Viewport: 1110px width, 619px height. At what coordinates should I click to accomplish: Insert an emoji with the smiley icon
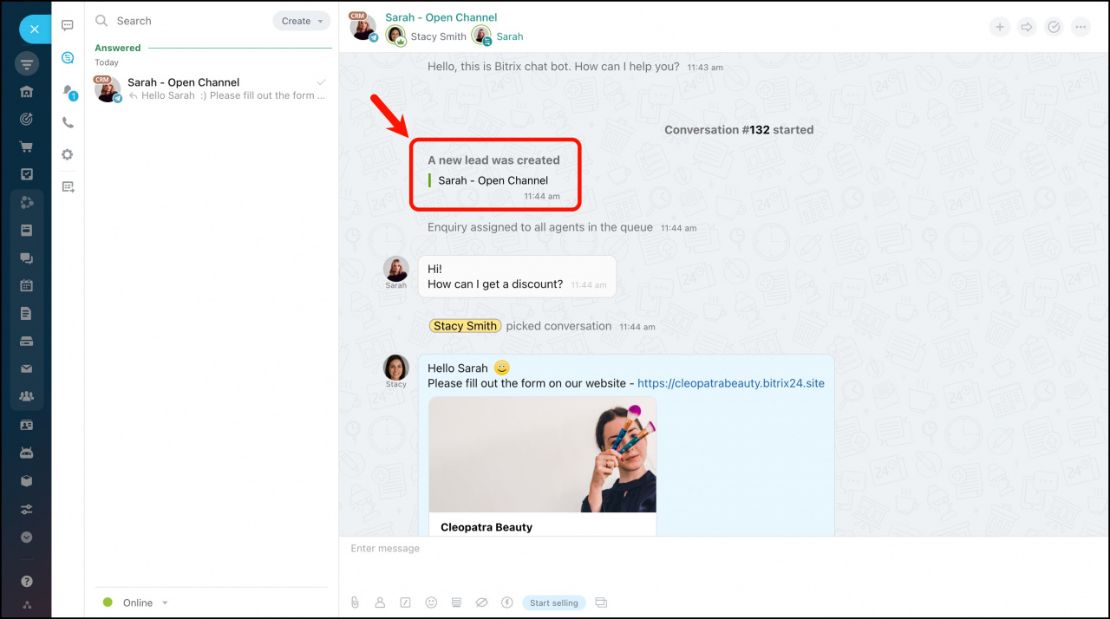point(430,603)
